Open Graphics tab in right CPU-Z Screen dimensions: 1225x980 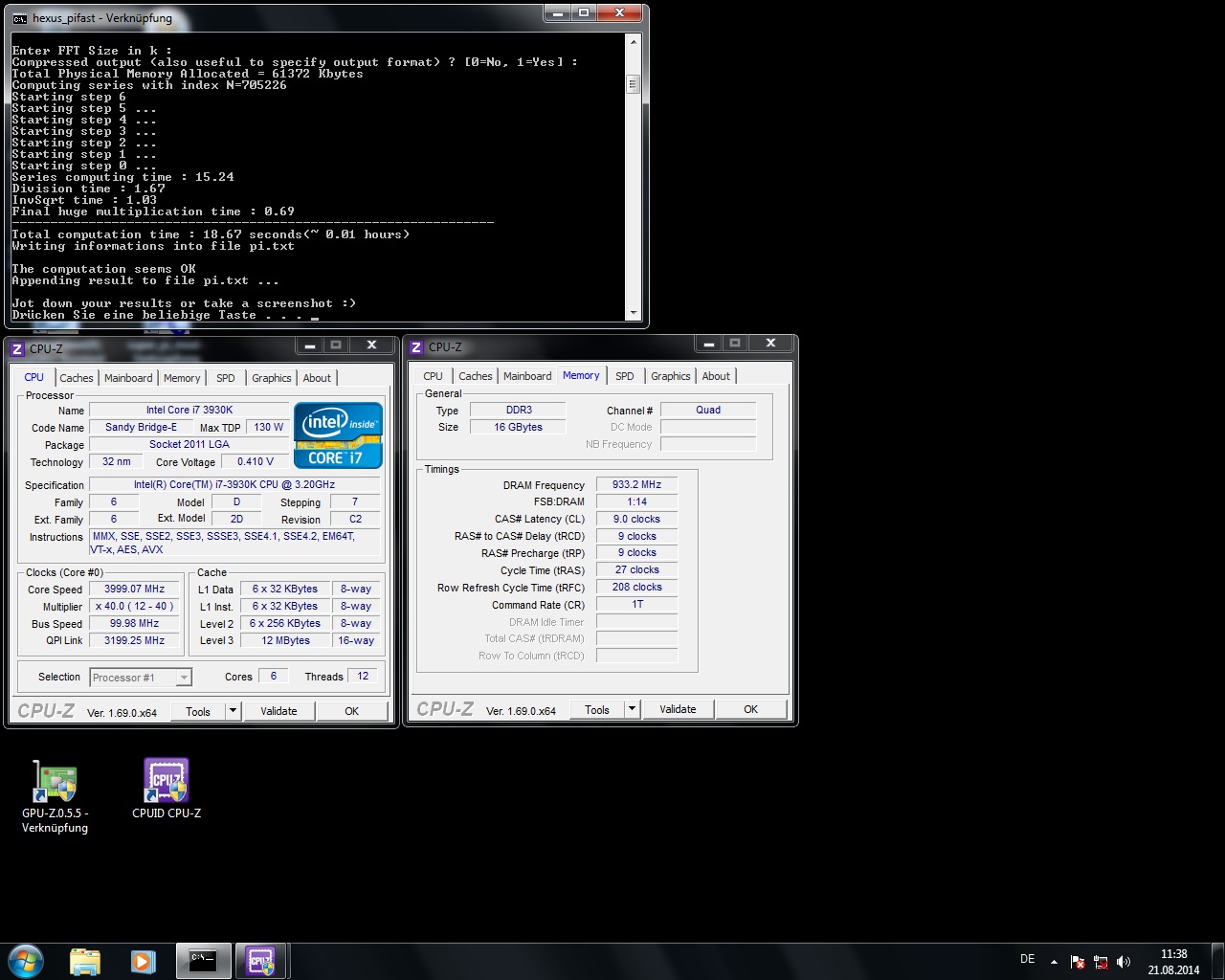click(671, 376)
